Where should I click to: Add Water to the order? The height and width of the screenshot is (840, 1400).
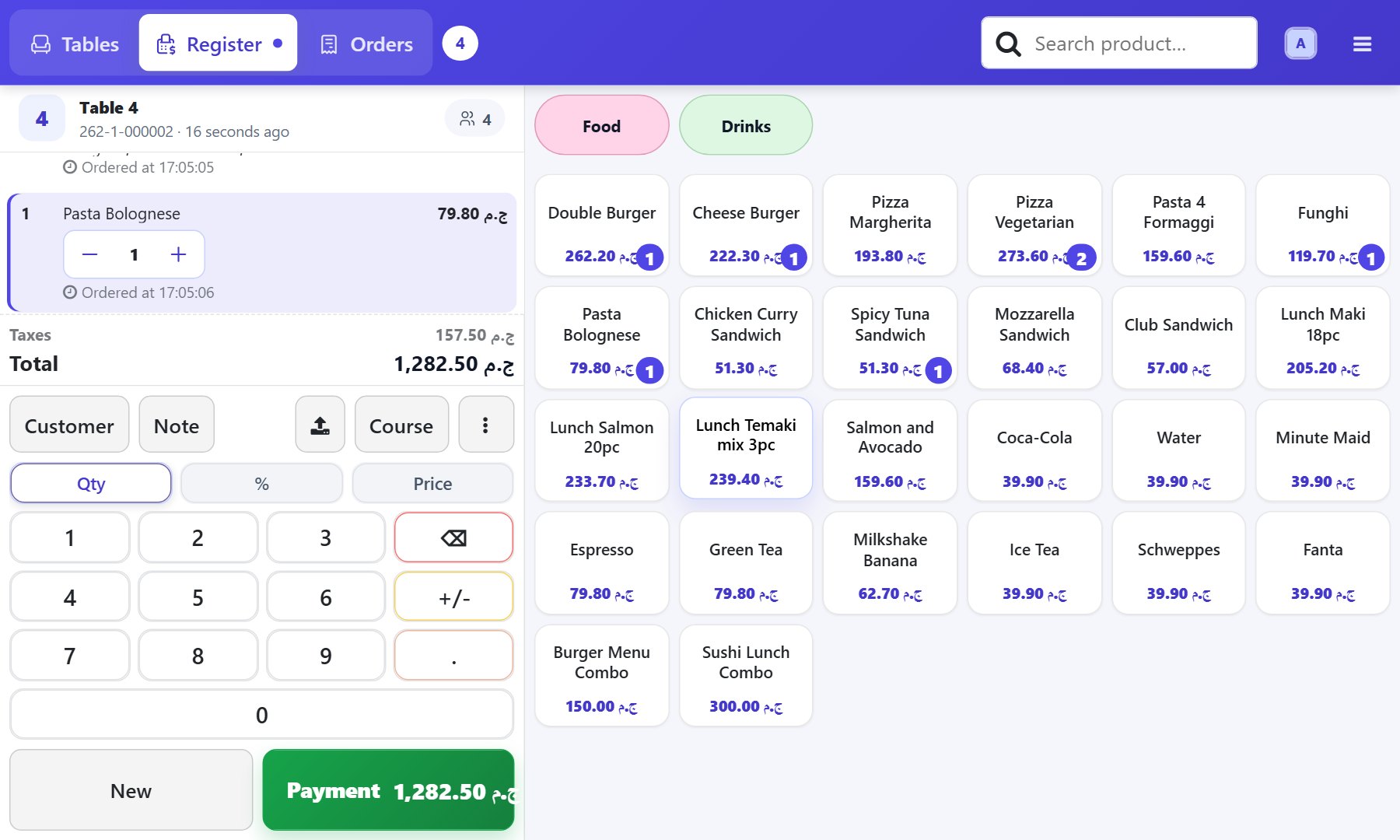1178,450
